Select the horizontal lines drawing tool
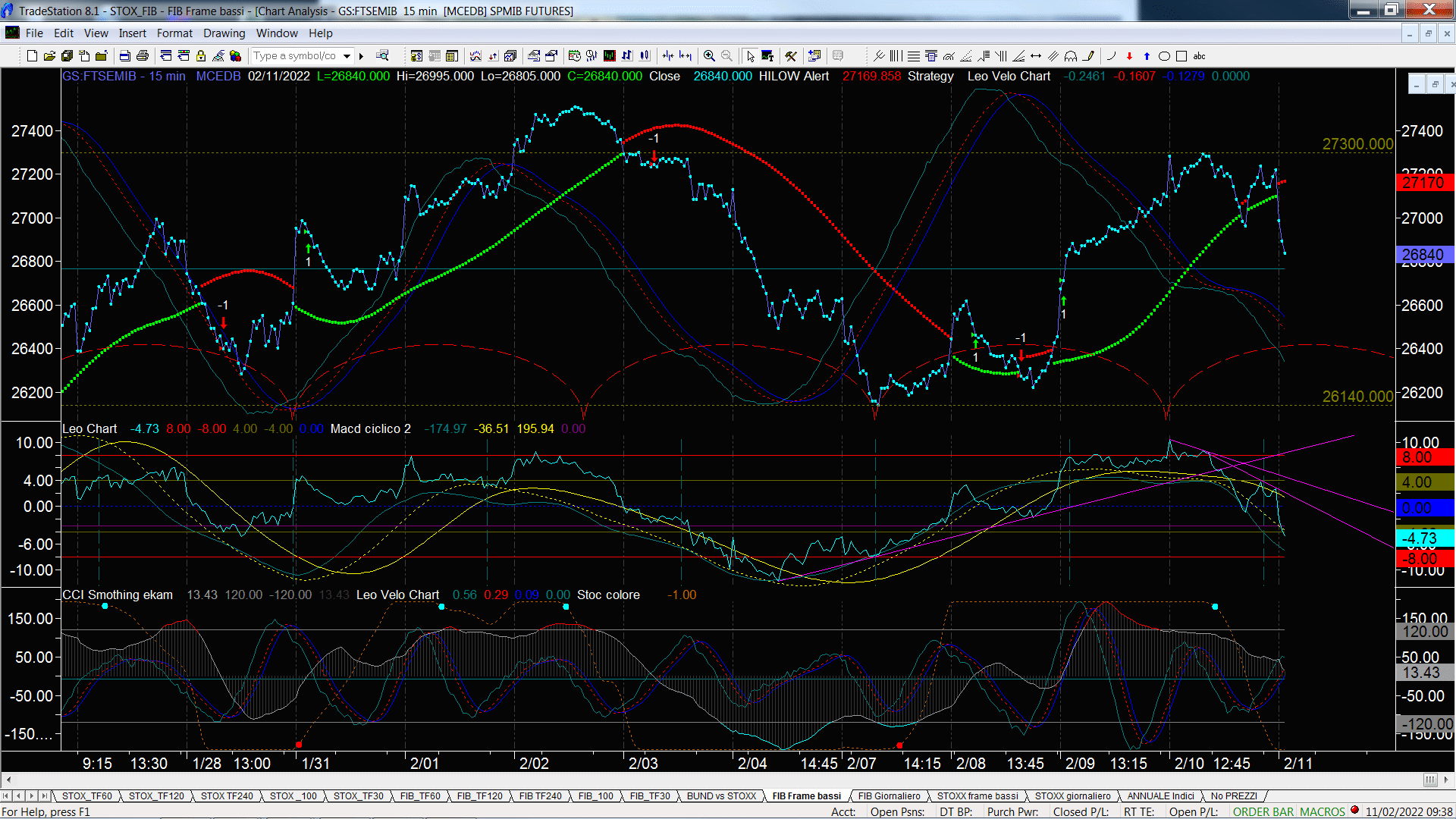1456x819 pixels. coord(914,56)
